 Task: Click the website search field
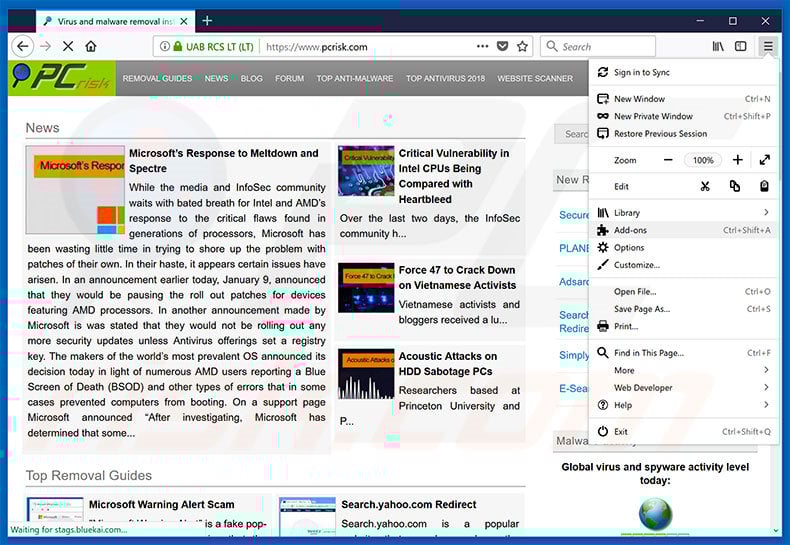coord(571,134)
